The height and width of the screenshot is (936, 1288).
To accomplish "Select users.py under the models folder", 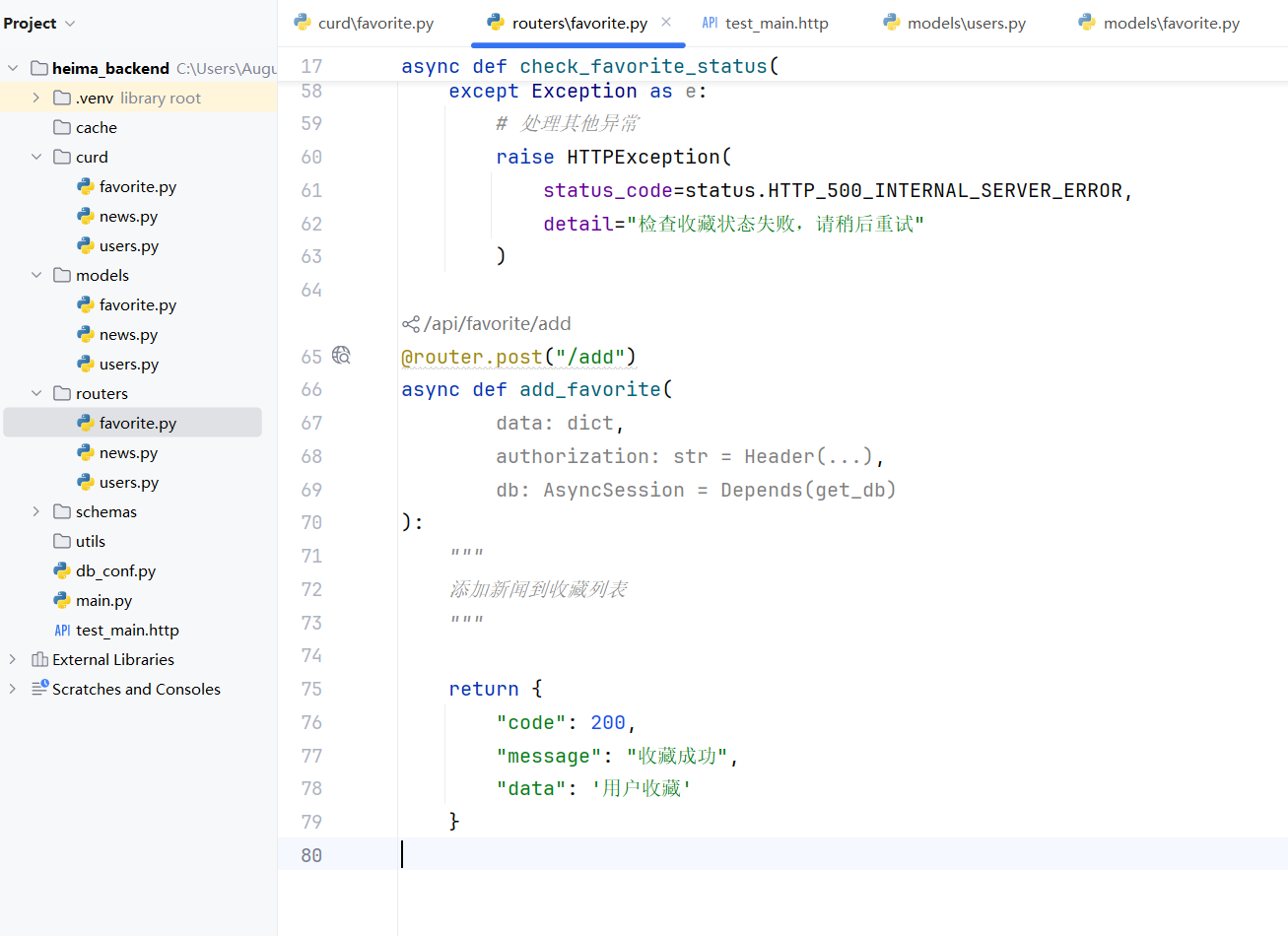I will tap(128, 364).
